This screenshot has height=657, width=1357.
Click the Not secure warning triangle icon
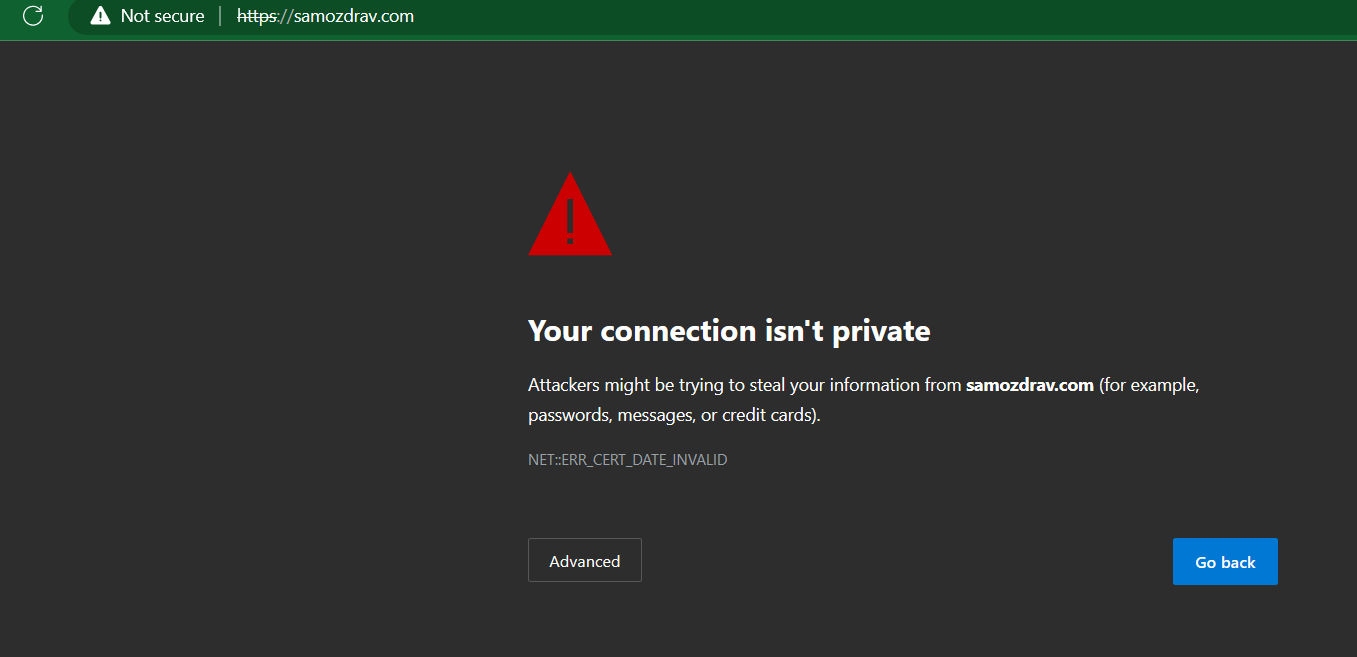tap(100, 16)
